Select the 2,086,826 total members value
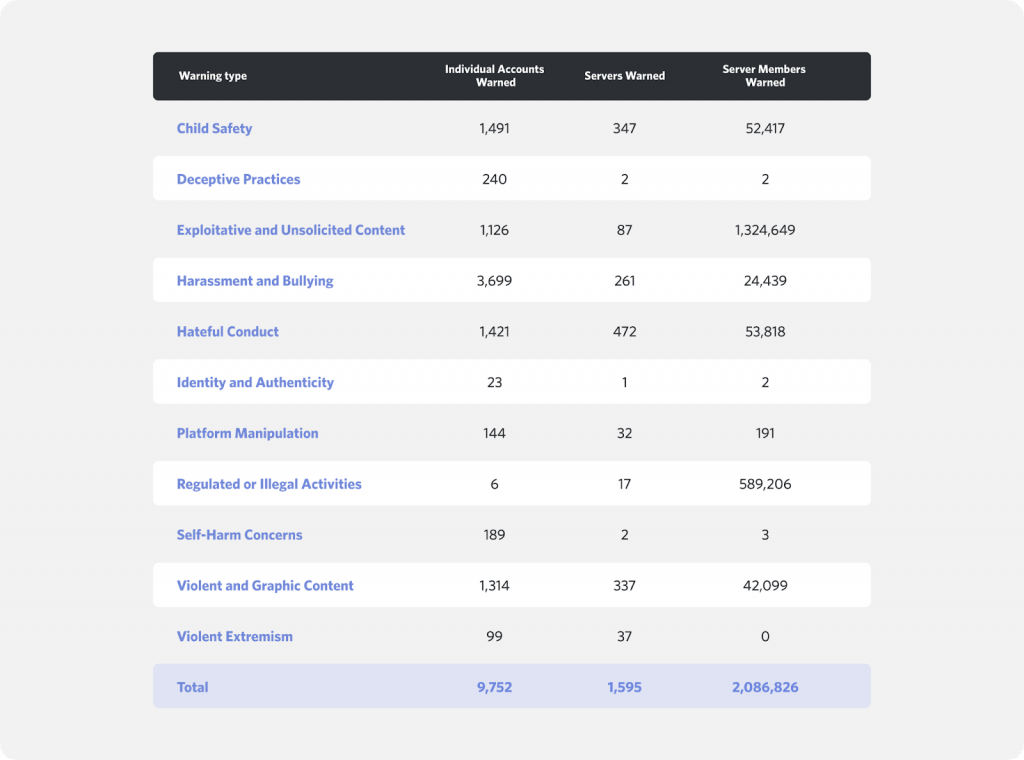Image resolution: width=1024 pixels, height=760 pixels. tap(764, 687)
